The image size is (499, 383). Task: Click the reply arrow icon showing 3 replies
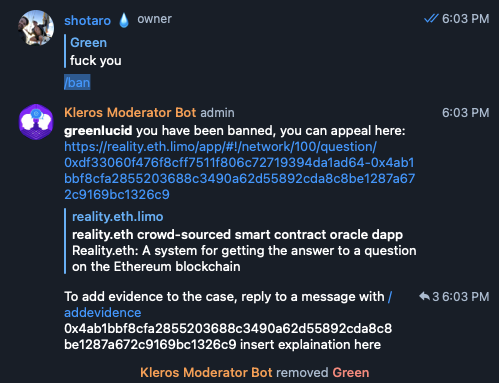point(424,296)
